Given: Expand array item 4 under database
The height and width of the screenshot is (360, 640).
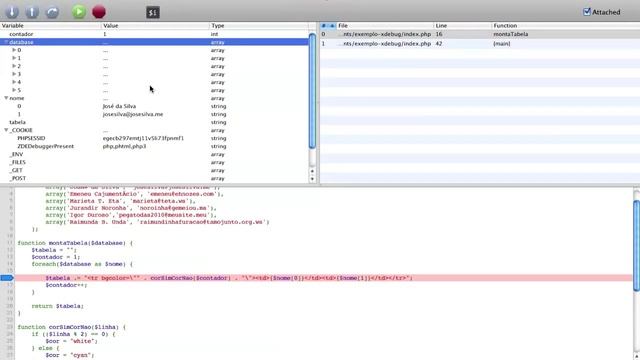Looking at the screenshot, I should click(x=14, y=82).
